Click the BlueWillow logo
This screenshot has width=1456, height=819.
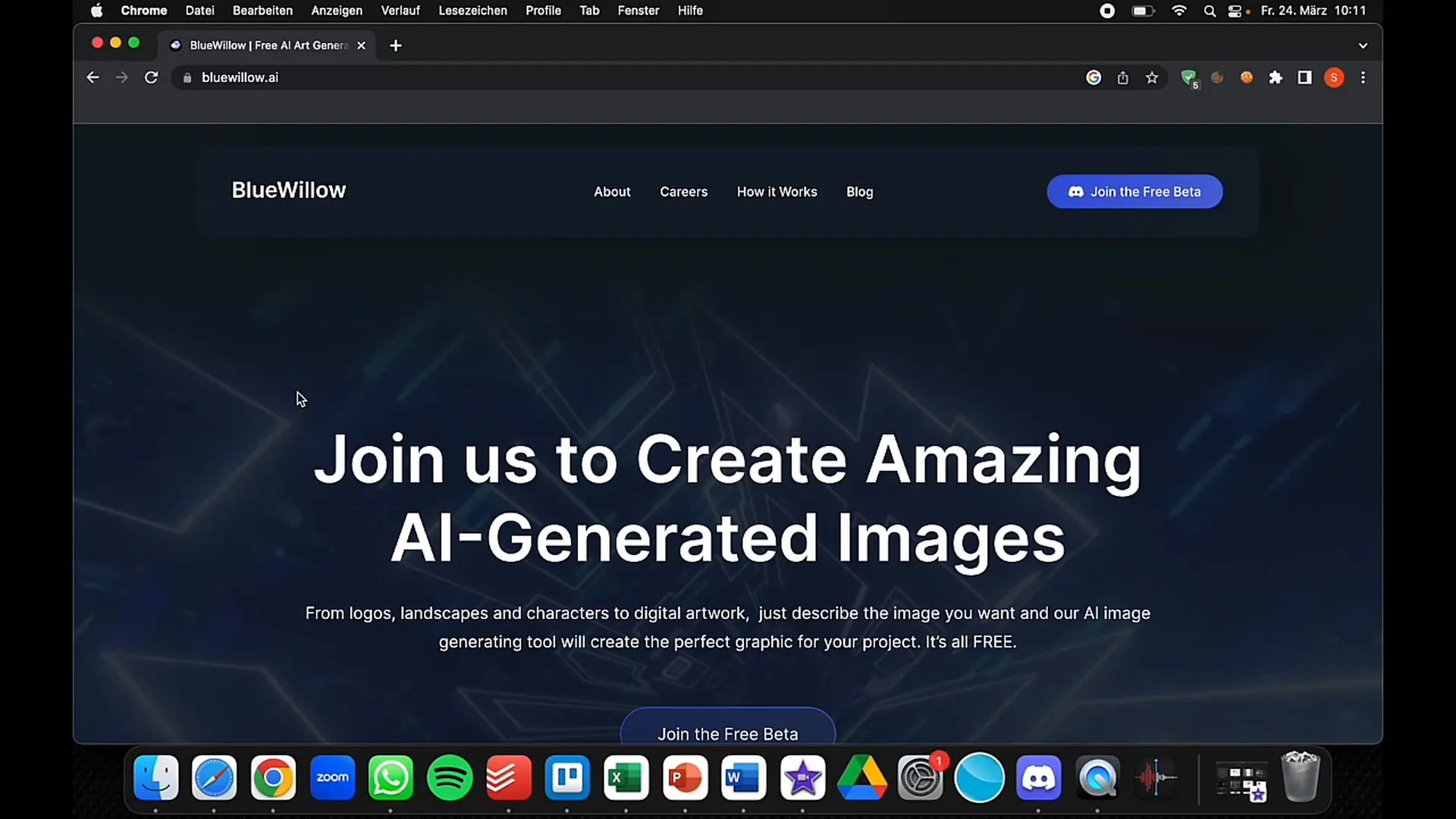click(x=289, y=190)
